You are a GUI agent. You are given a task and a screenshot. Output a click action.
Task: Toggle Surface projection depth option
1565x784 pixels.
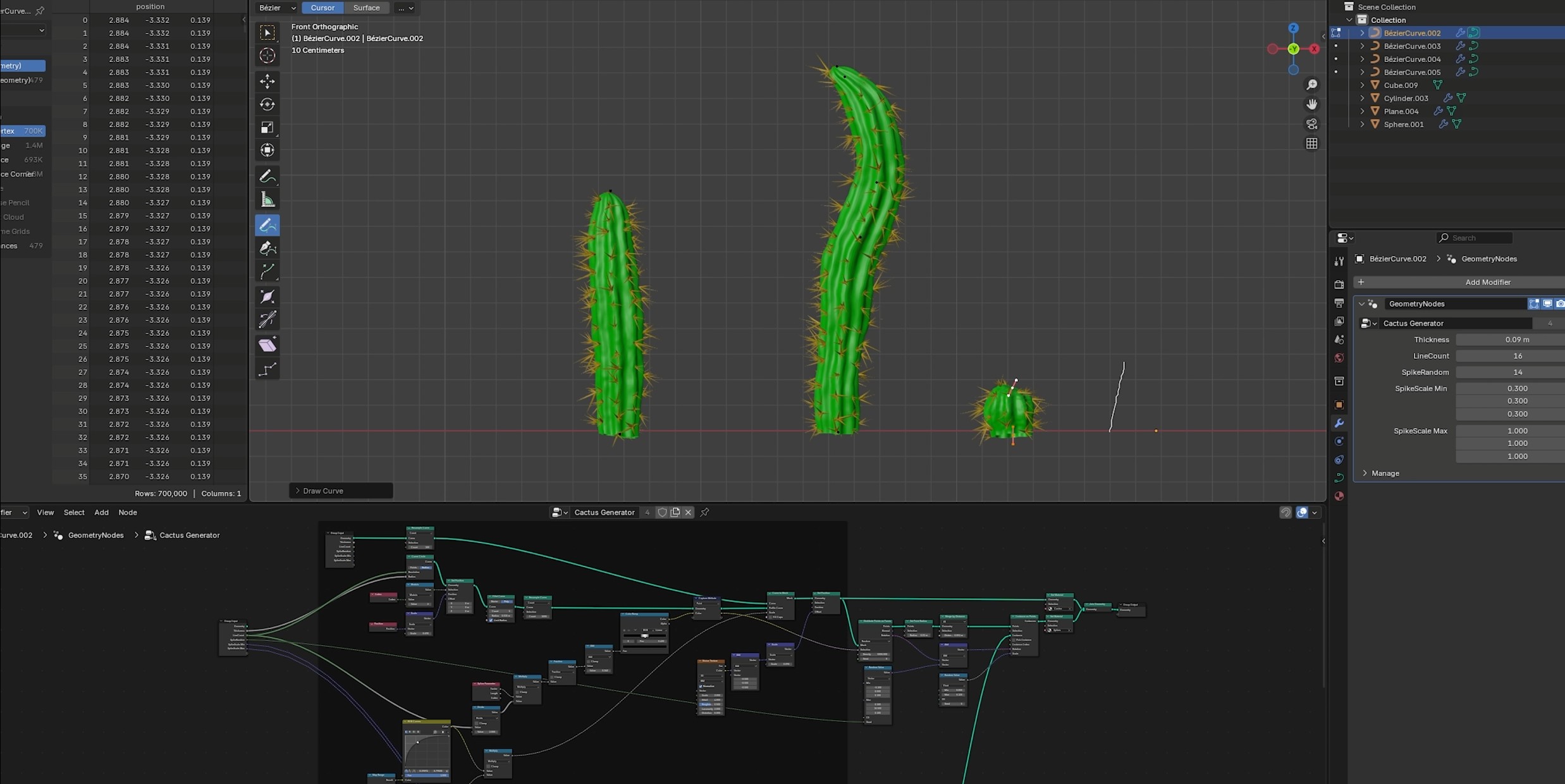click(x=366, y=8)
